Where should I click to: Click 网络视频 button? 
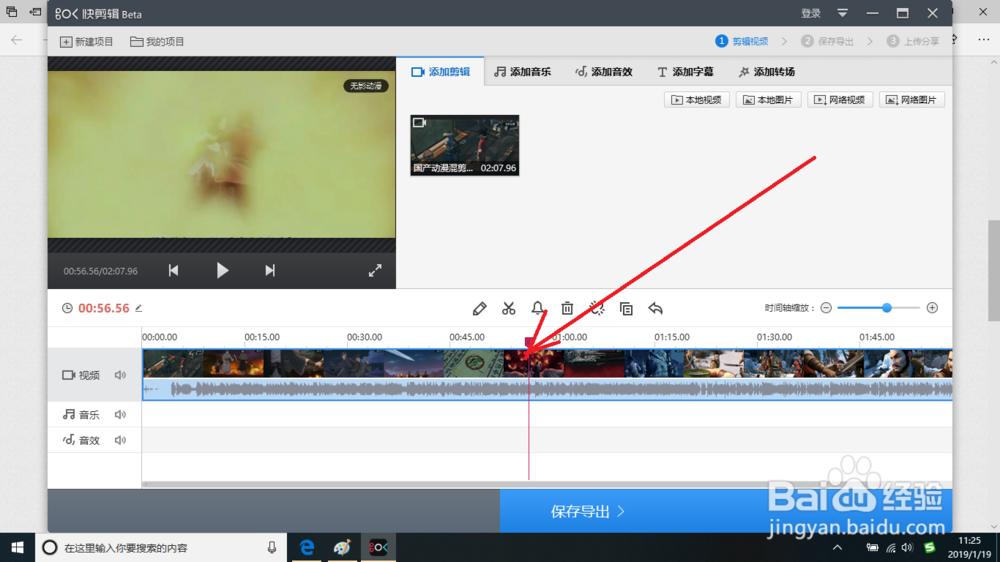click(x=840, y=100)
